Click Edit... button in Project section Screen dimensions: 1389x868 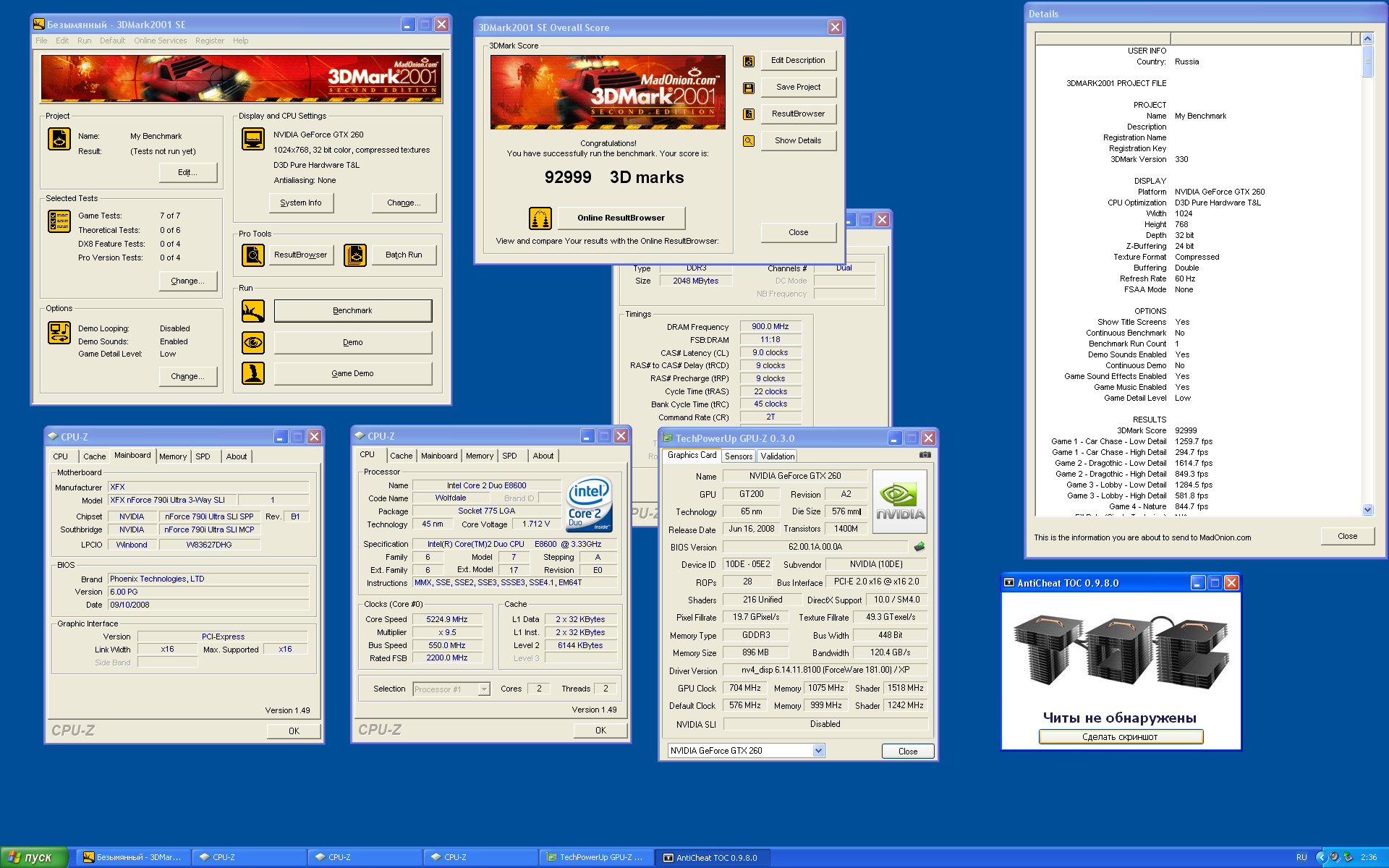[x=187, y=173]
